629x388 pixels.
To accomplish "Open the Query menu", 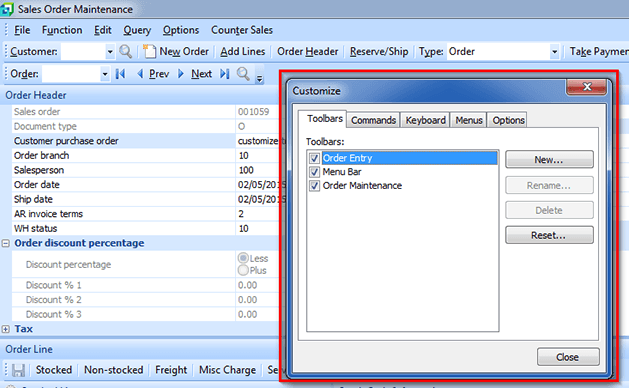I will pyautogui.click(x=137, y=30).
